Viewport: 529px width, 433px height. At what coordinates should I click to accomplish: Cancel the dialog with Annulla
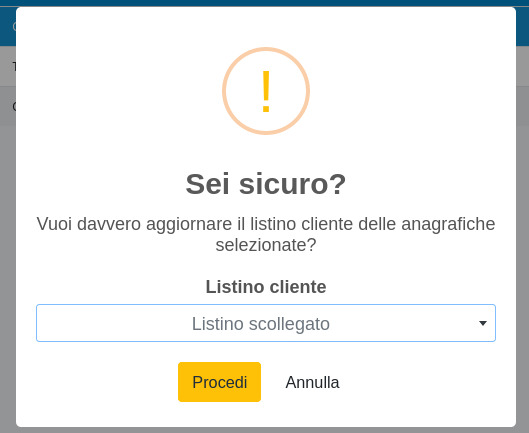312,382
